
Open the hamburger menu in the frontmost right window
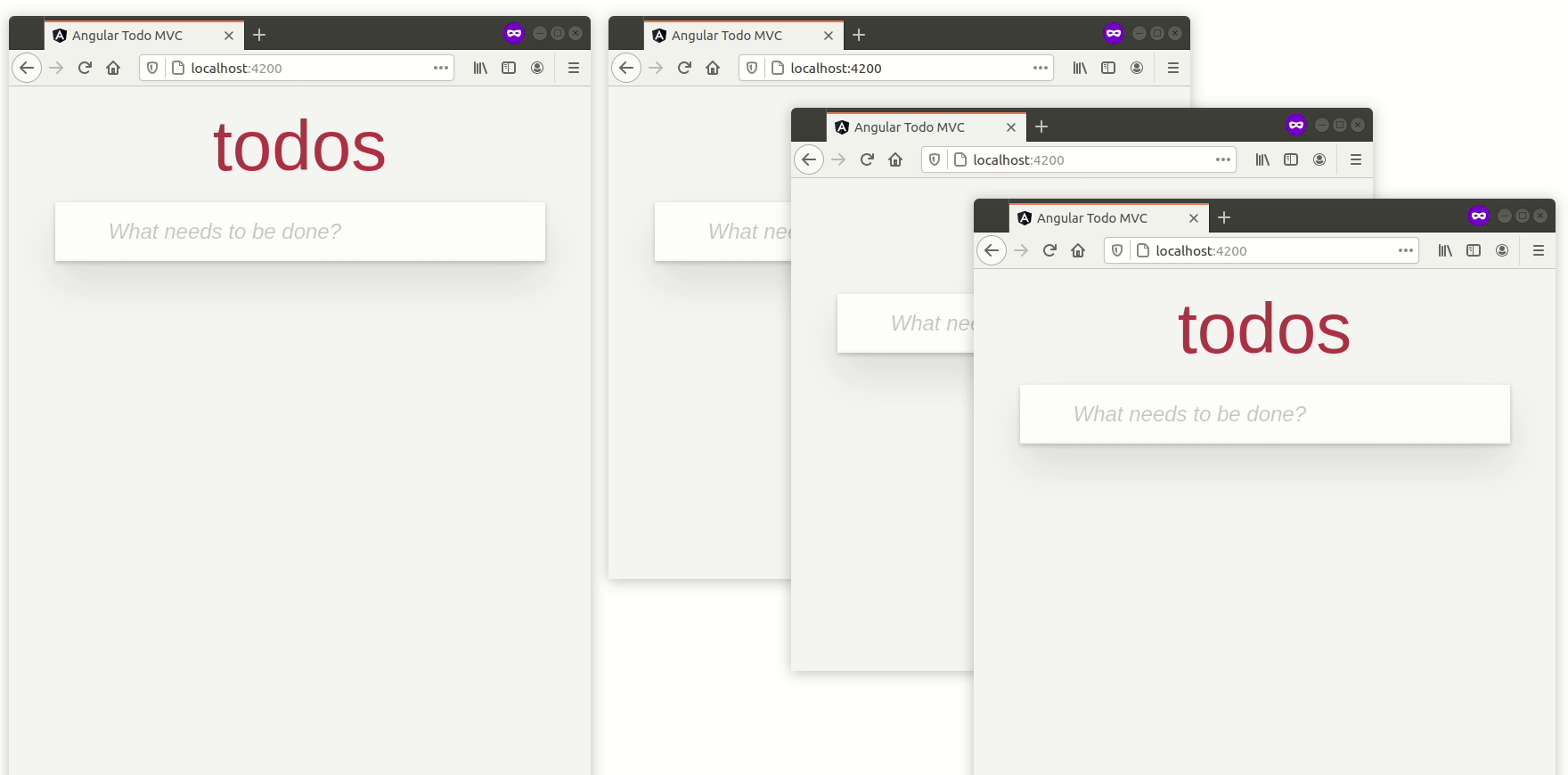tap(1539, 250)
